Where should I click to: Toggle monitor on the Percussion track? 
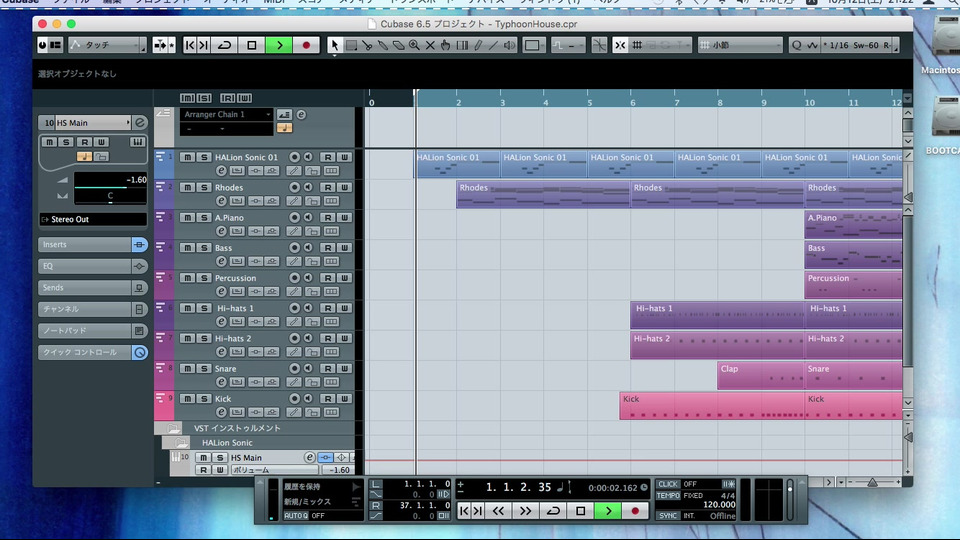click(x=309, y=277)
